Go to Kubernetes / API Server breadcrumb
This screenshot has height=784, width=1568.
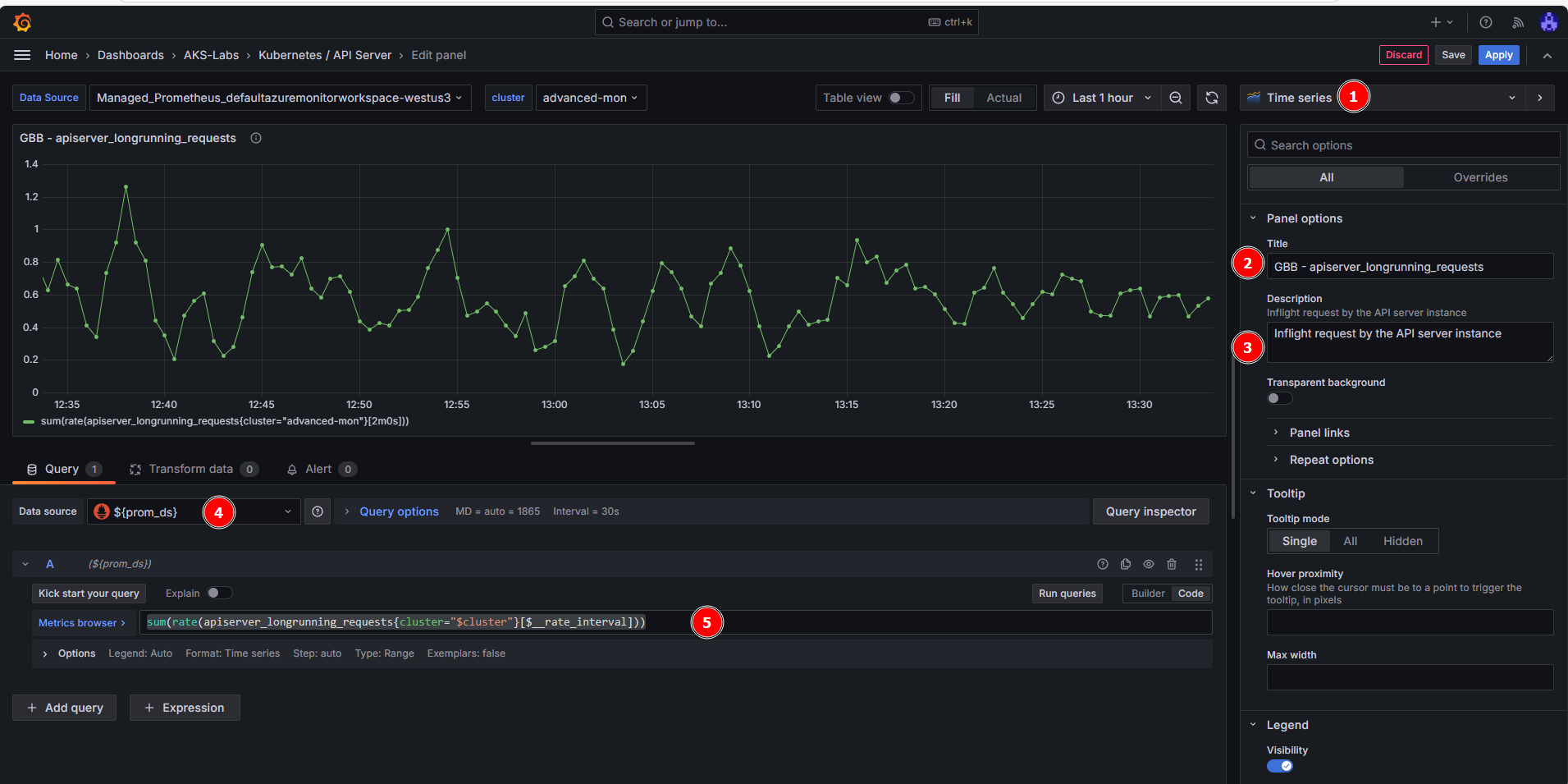(325, 55)
